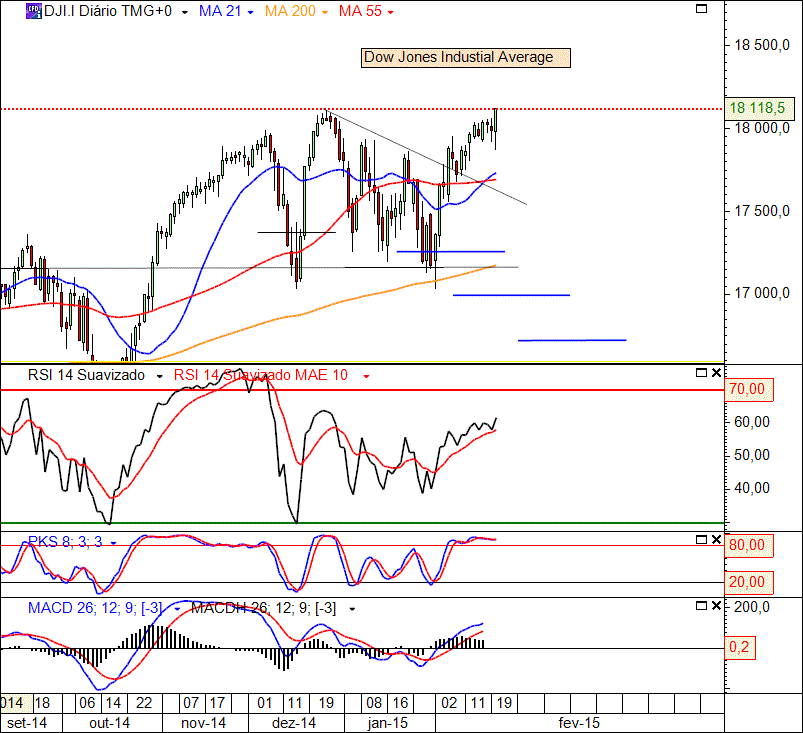The image size is (803, 733).
Task: Select the Dow Jones Industial Average label
Action: (466, 57)
